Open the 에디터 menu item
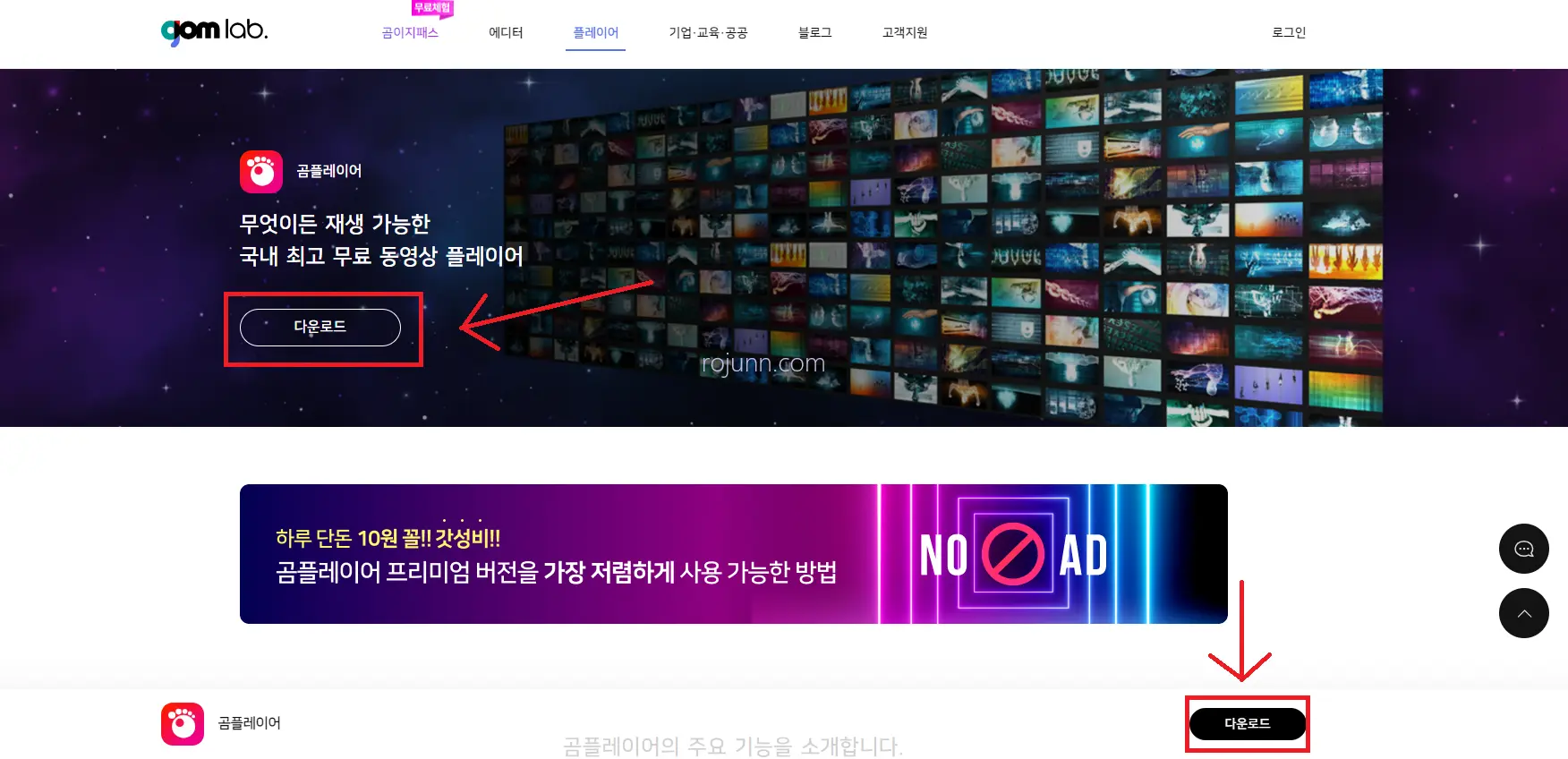The width and height of the screenshot is (1568, 759). (x=506, y=33)
